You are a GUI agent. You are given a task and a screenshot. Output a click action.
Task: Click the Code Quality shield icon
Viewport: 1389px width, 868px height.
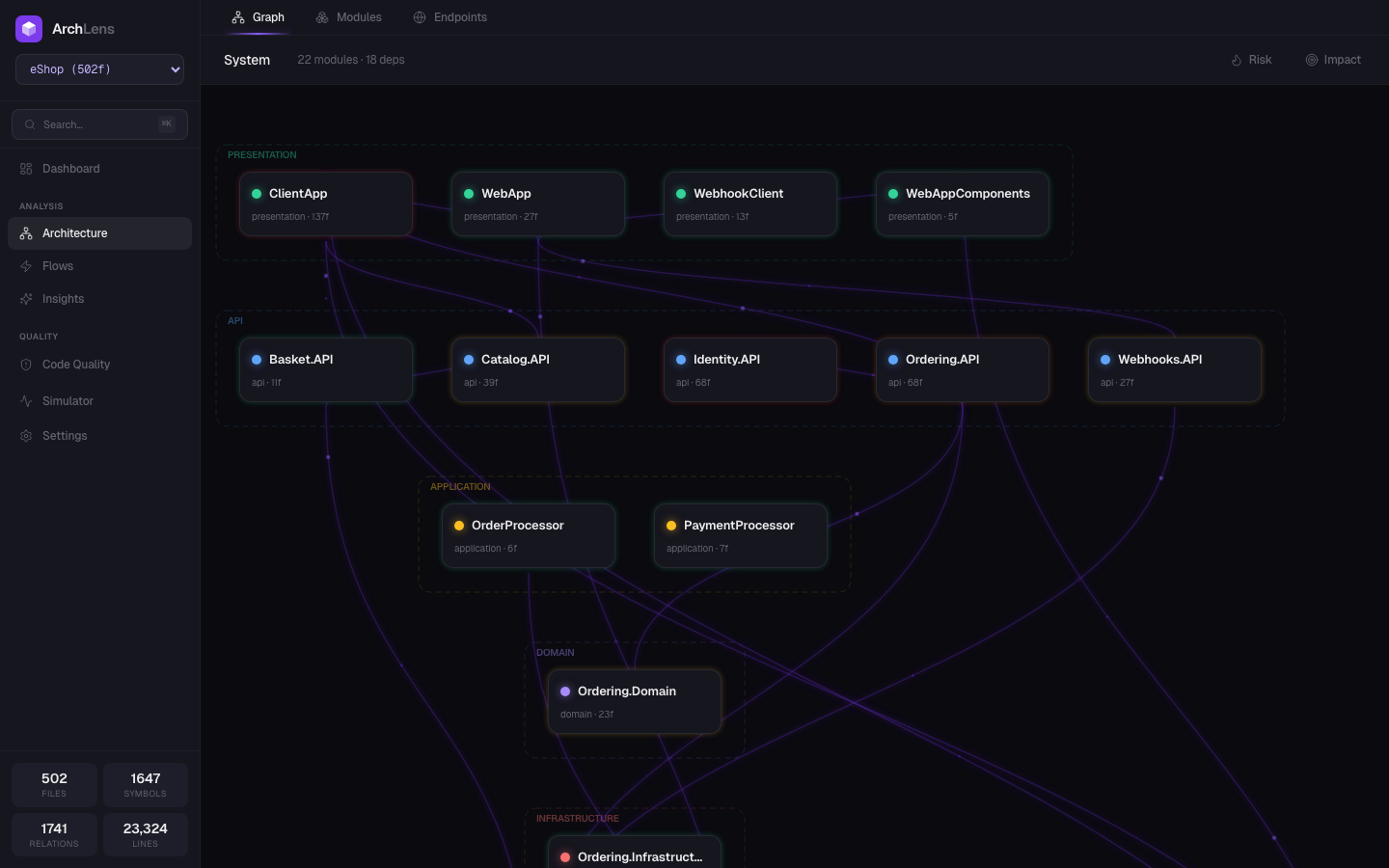pyautogui.click(x=26, y=365)
